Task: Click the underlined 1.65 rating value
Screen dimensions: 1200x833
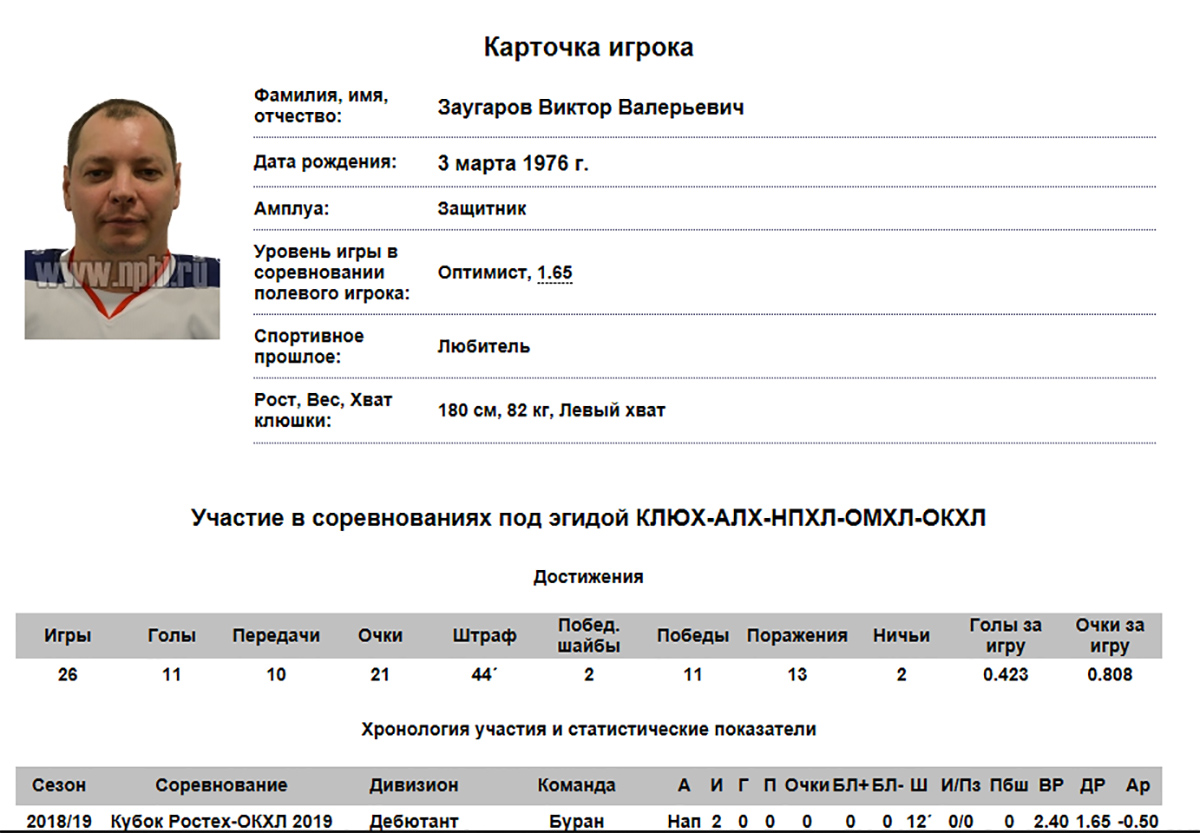Action: (x=555, y=273)
